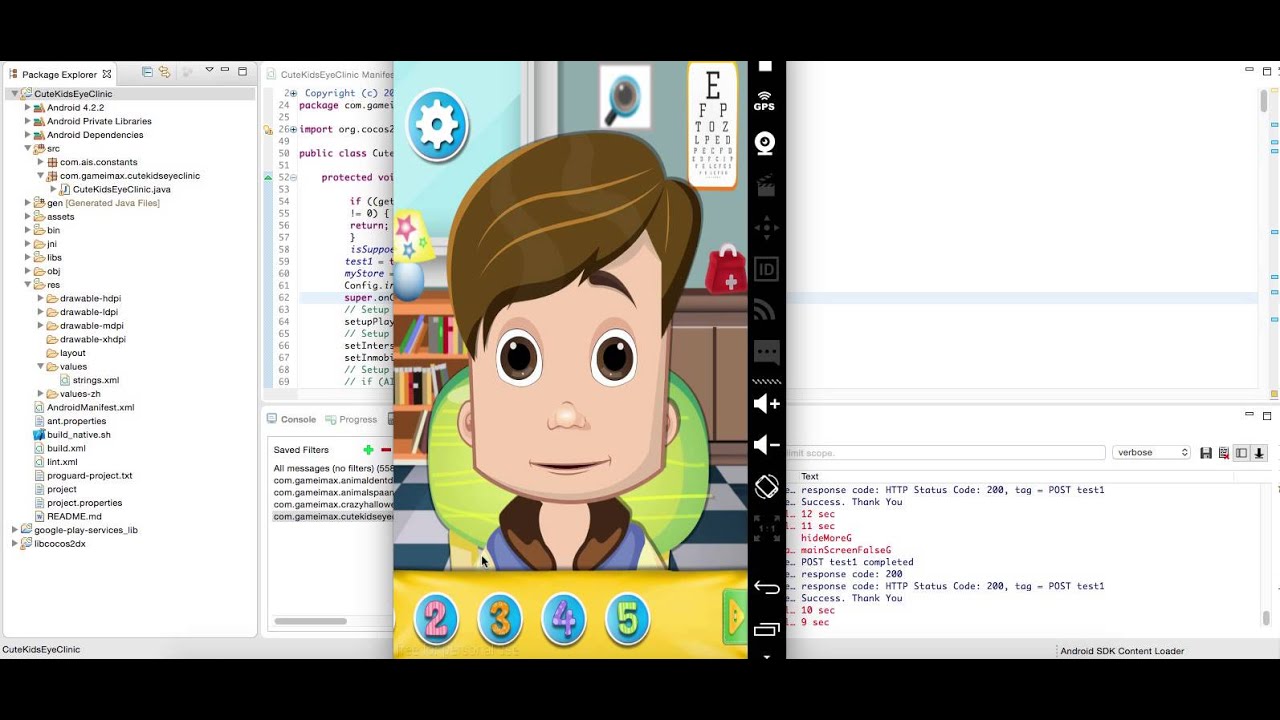Expand folded code at line 26 import
1280x720 pixels.
point(293,129)
